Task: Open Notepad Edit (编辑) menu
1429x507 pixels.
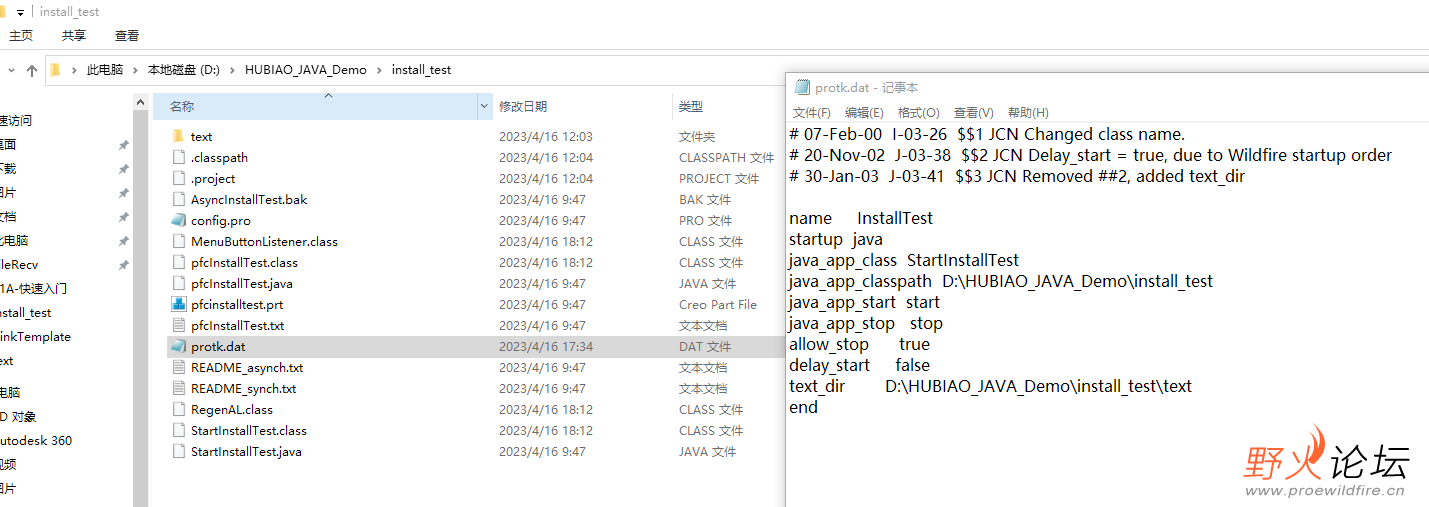Action: 864,113
